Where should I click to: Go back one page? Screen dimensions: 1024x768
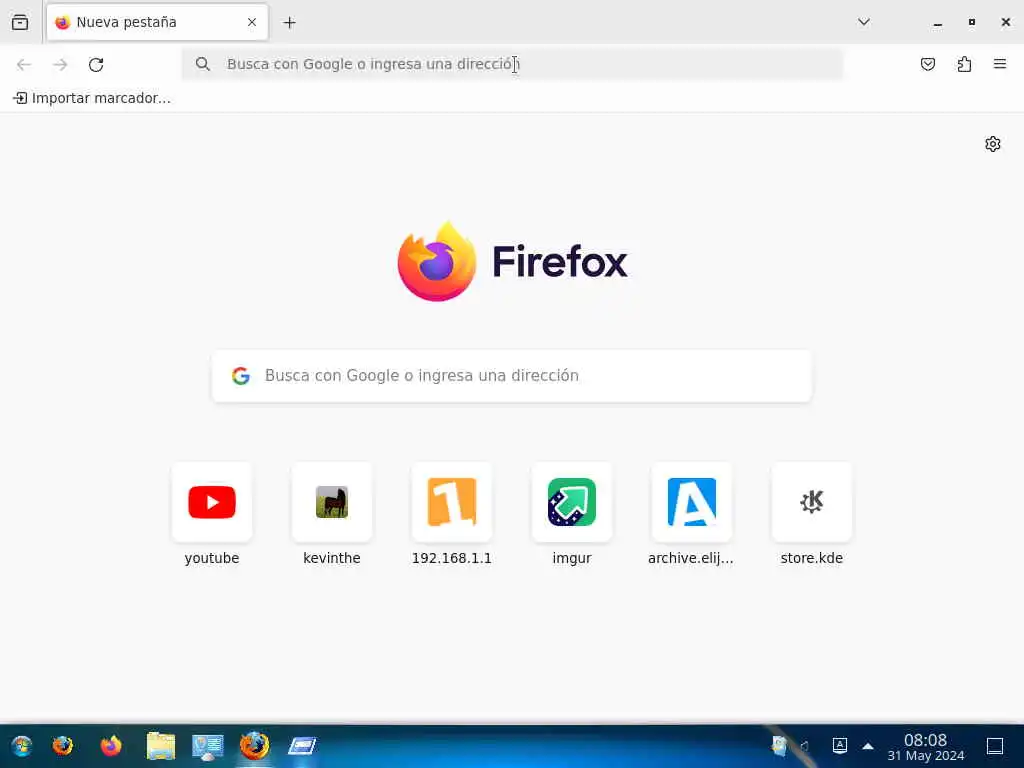[x=24, y=64]
